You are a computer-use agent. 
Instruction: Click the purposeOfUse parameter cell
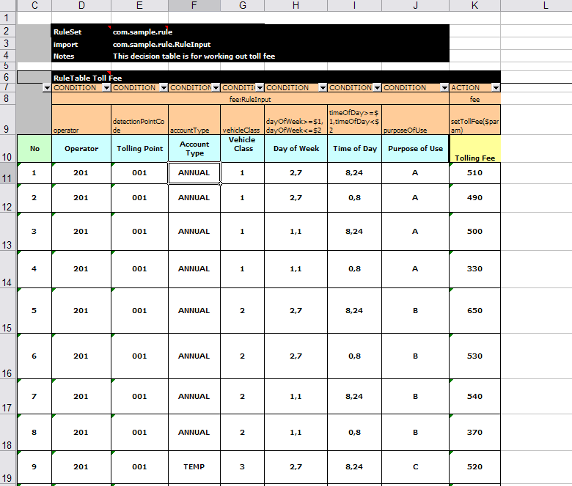tap(416, 120)
